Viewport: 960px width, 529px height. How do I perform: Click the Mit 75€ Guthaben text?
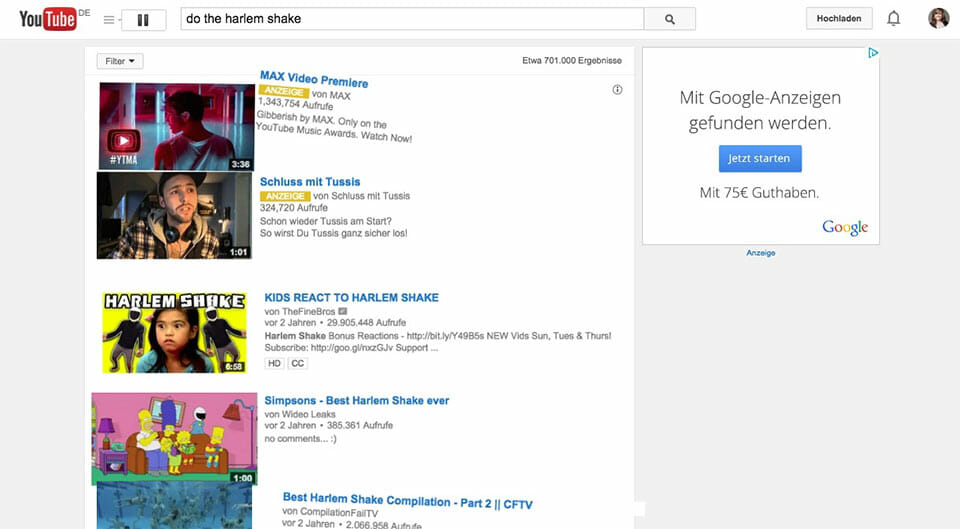coord(759,193)
